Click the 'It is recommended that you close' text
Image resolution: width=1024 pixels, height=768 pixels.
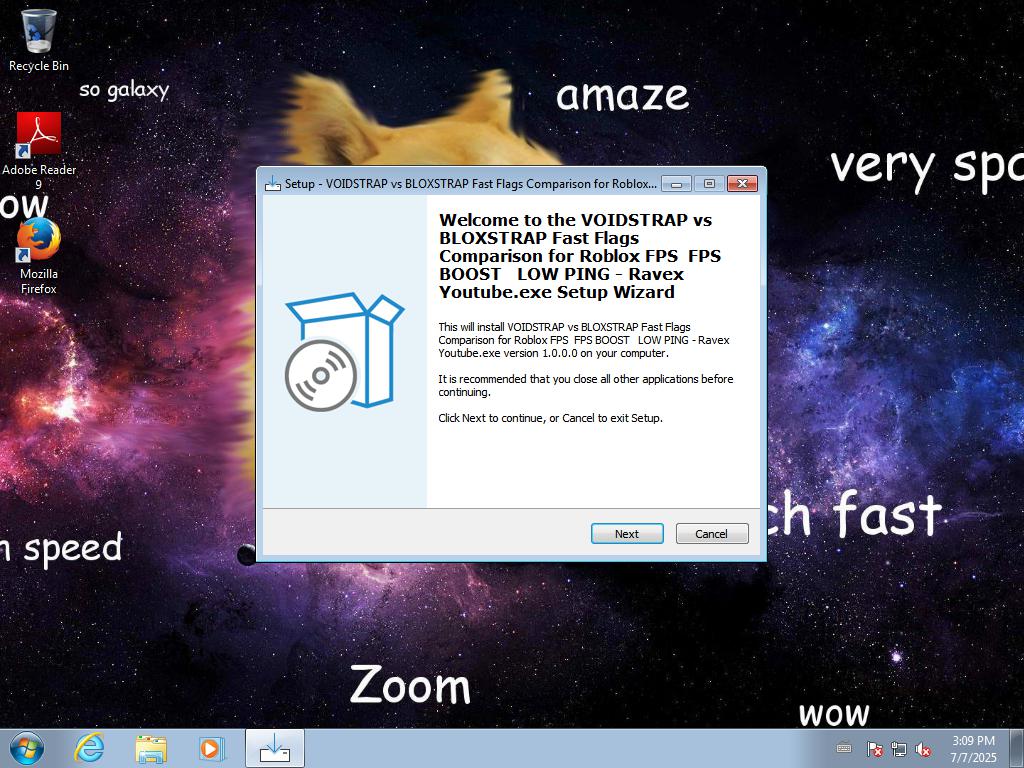[586, 385]
